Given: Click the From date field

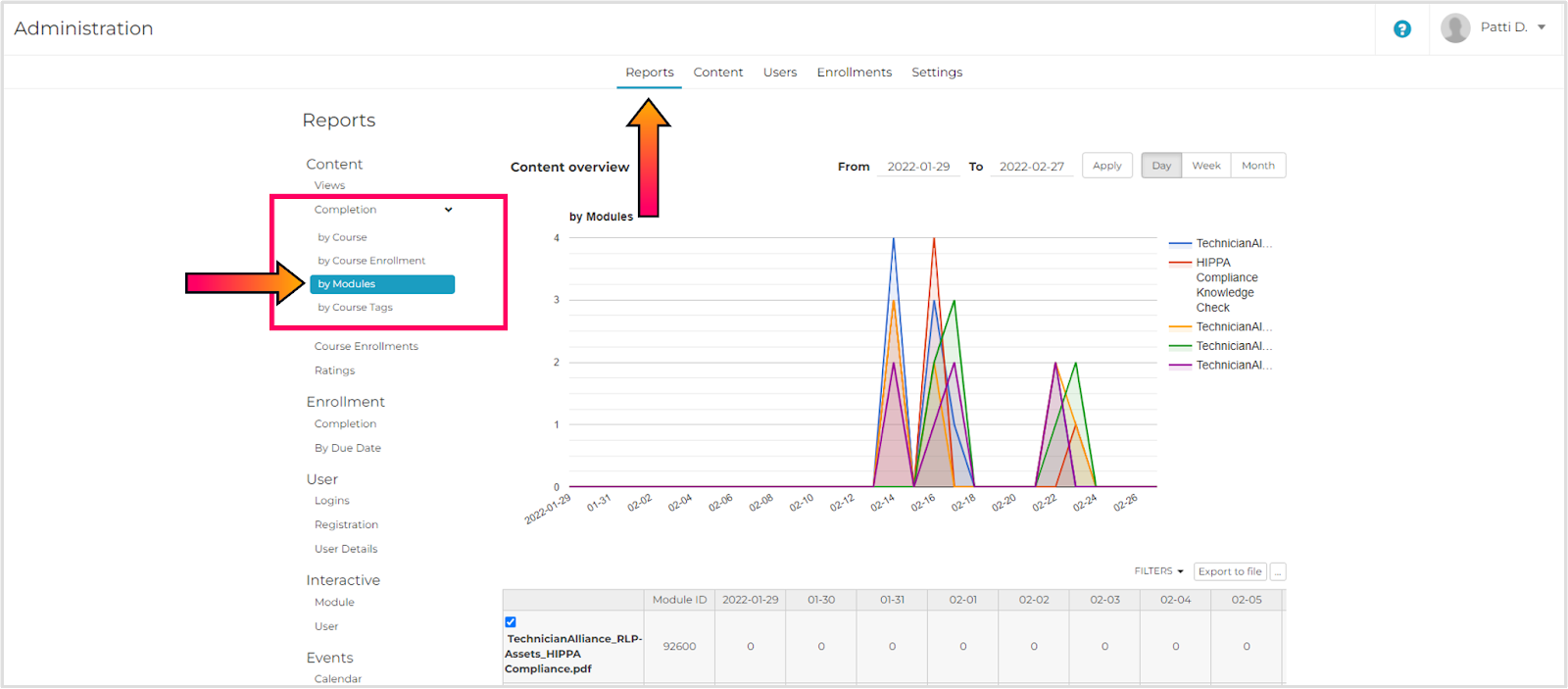Looking at the screenshot, I should (918, 167).
